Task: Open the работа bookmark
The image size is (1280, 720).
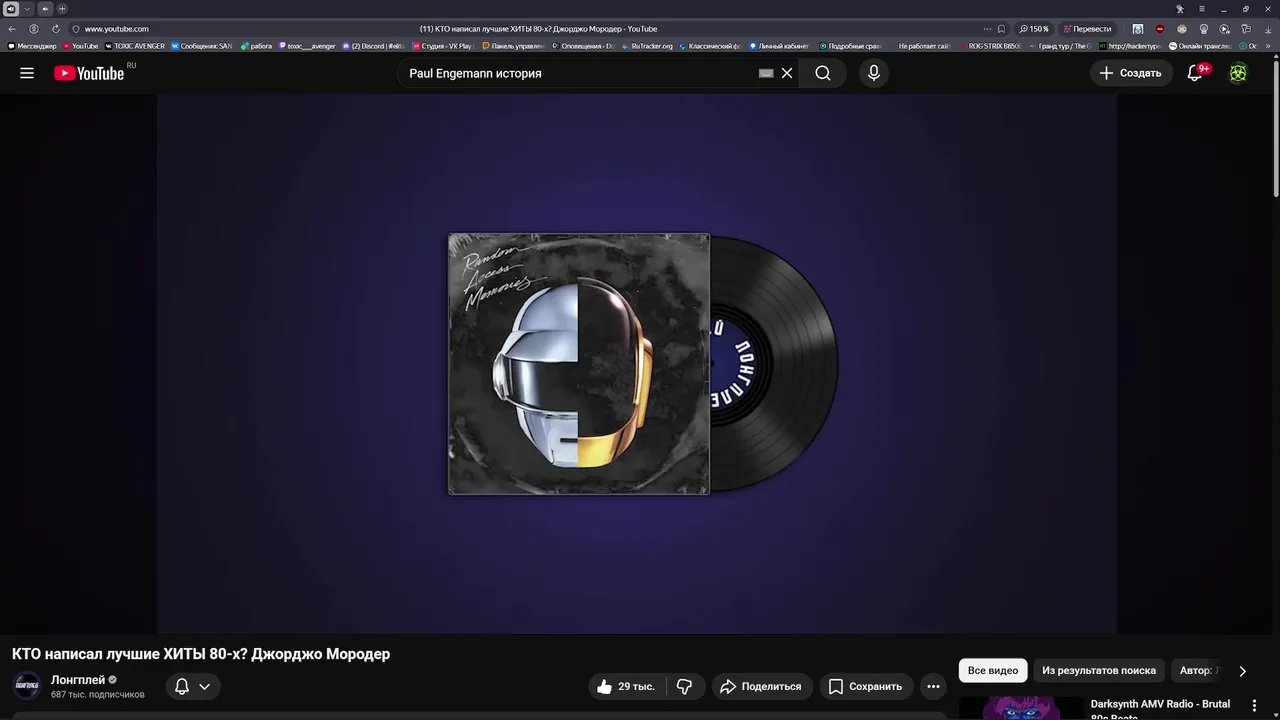Action: 257,46
